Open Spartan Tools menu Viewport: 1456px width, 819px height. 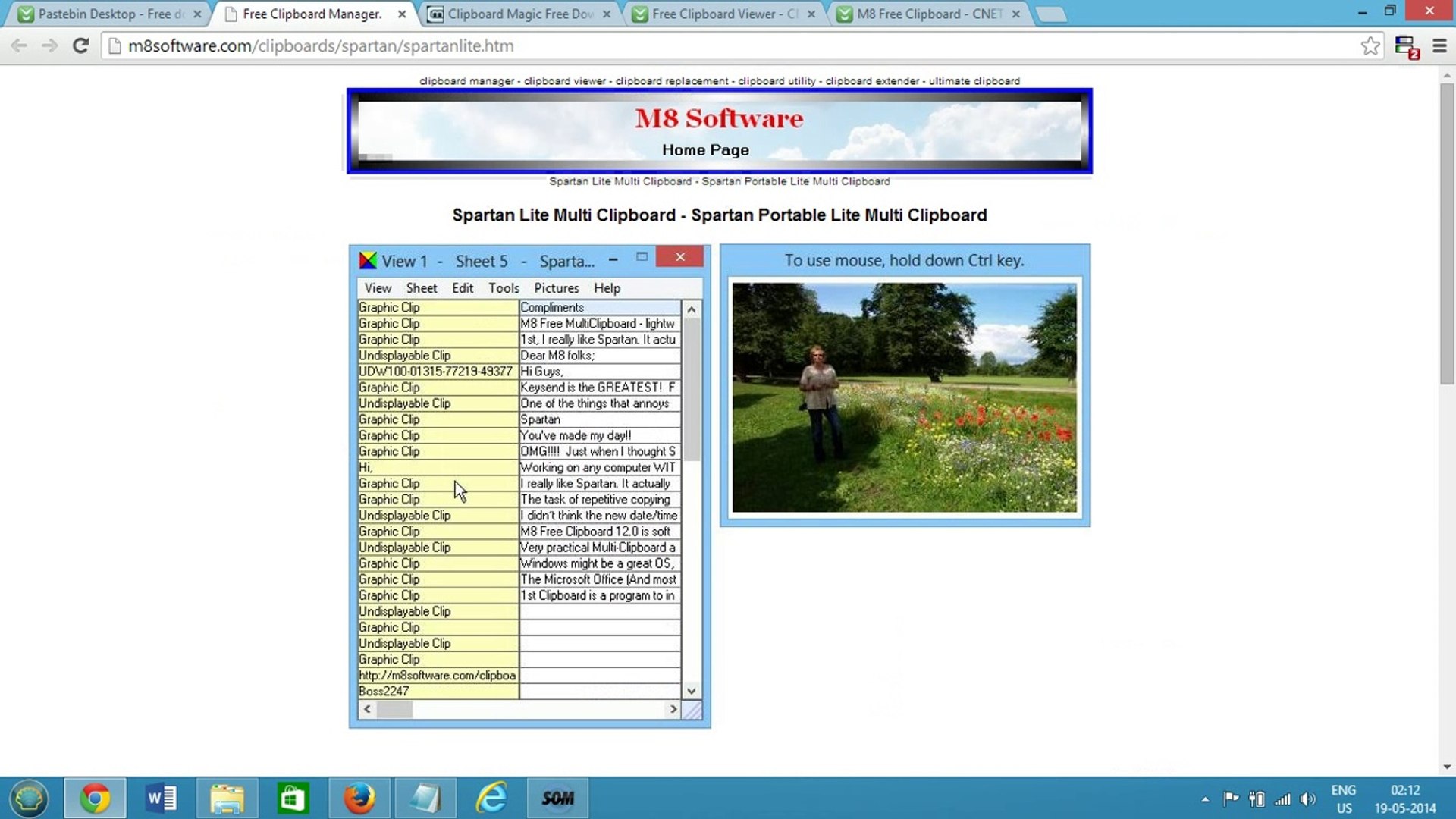[504, 288]
